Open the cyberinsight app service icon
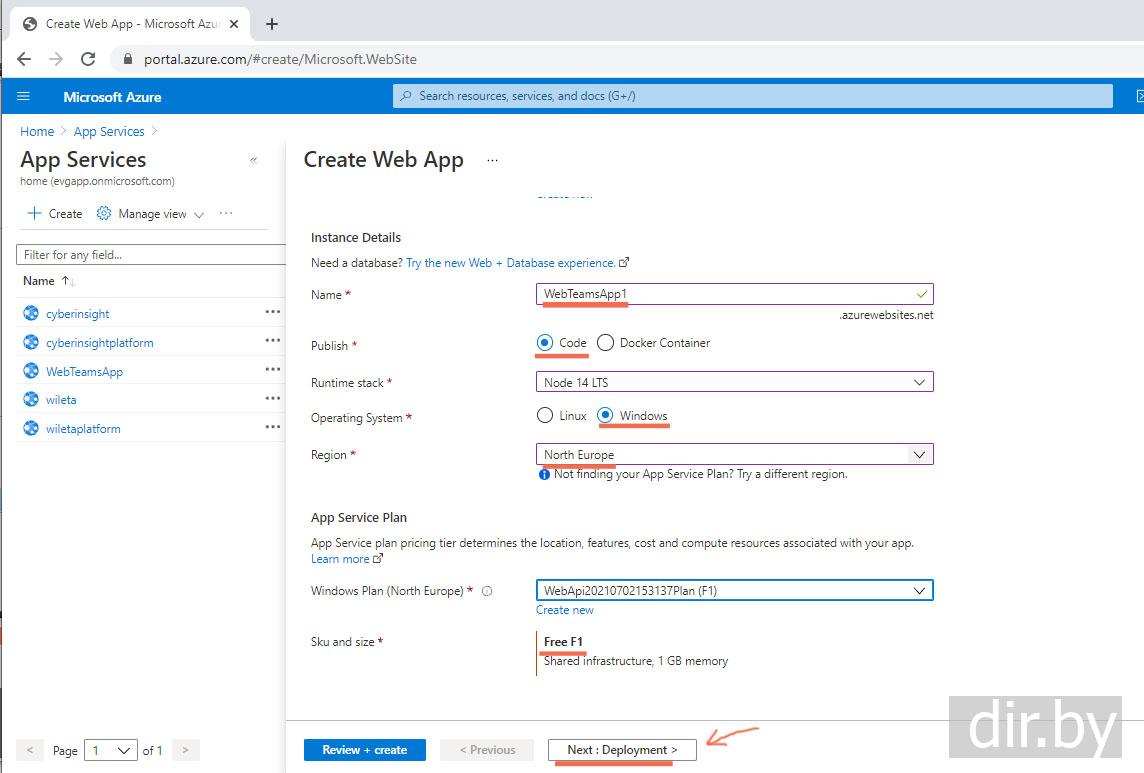 click(x=31, y=313)
